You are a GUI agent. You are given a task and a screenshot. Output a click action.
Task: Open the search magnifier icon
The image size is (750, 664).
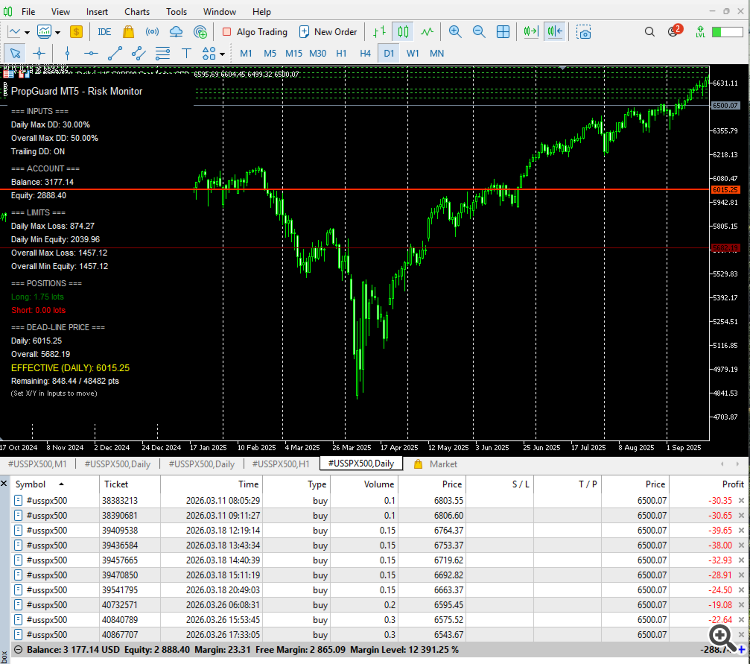pos(649,32)
